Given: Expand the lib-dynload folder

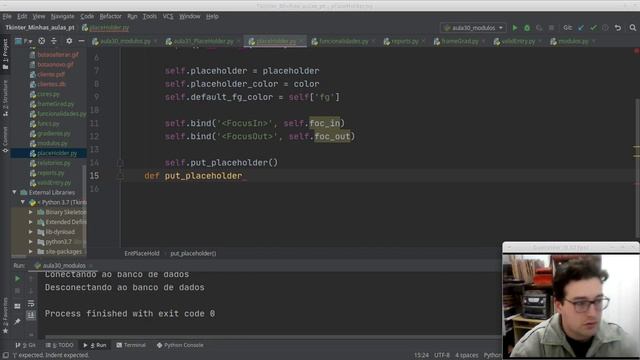Looking at the screenshot, I should click(31, 232).
